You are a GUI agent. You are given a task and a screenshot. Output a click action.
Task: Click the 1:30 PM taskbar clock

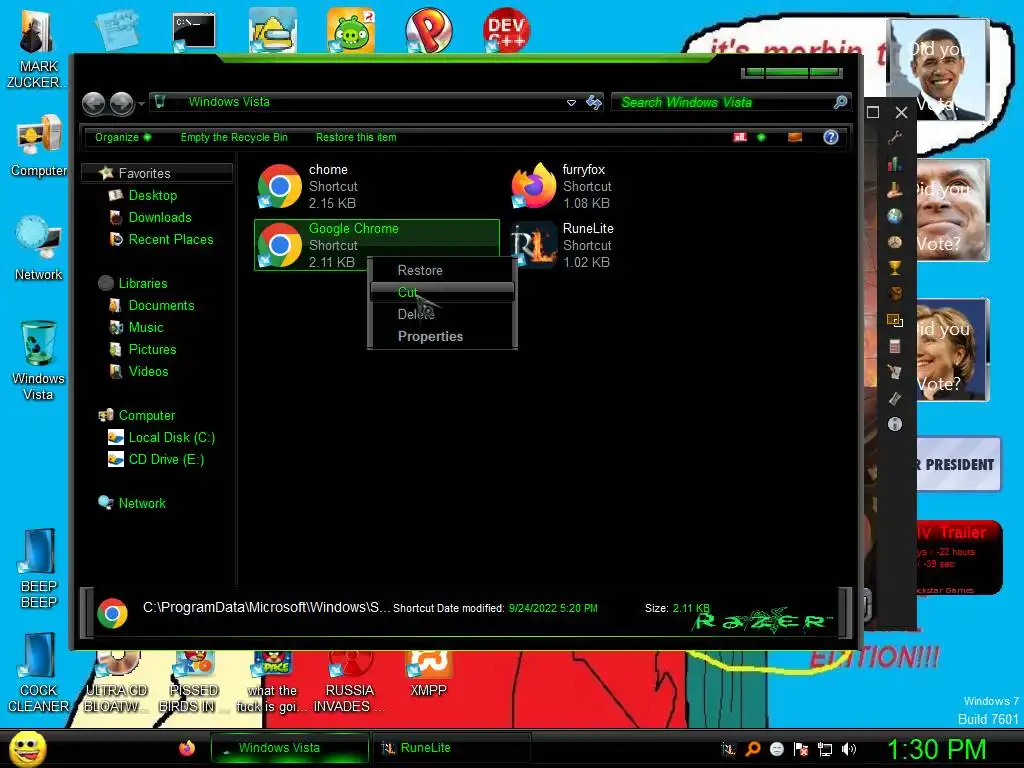click(936, 749)
